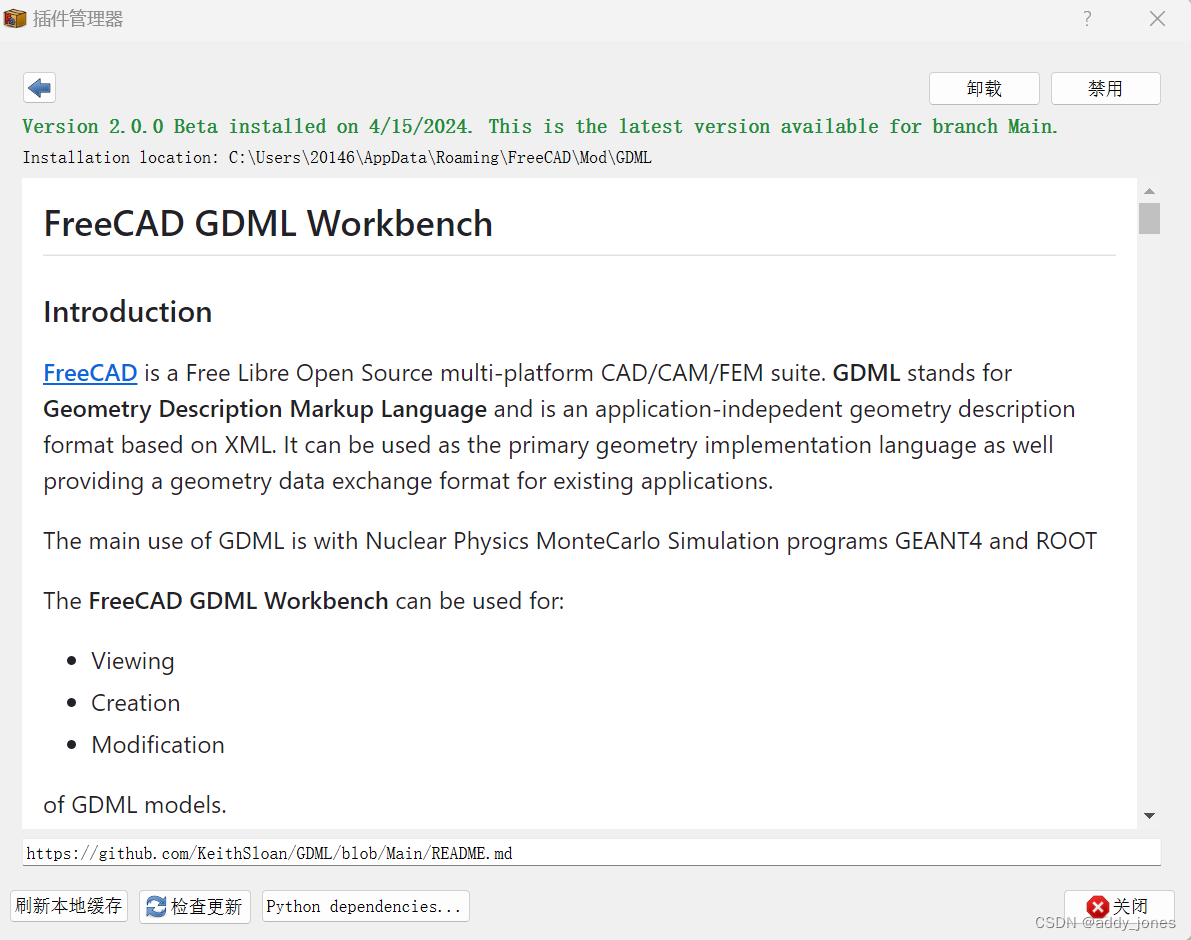Click the GitHub README URL text
The width and height of the screenshot is (1191, 940).
point(270,853)
